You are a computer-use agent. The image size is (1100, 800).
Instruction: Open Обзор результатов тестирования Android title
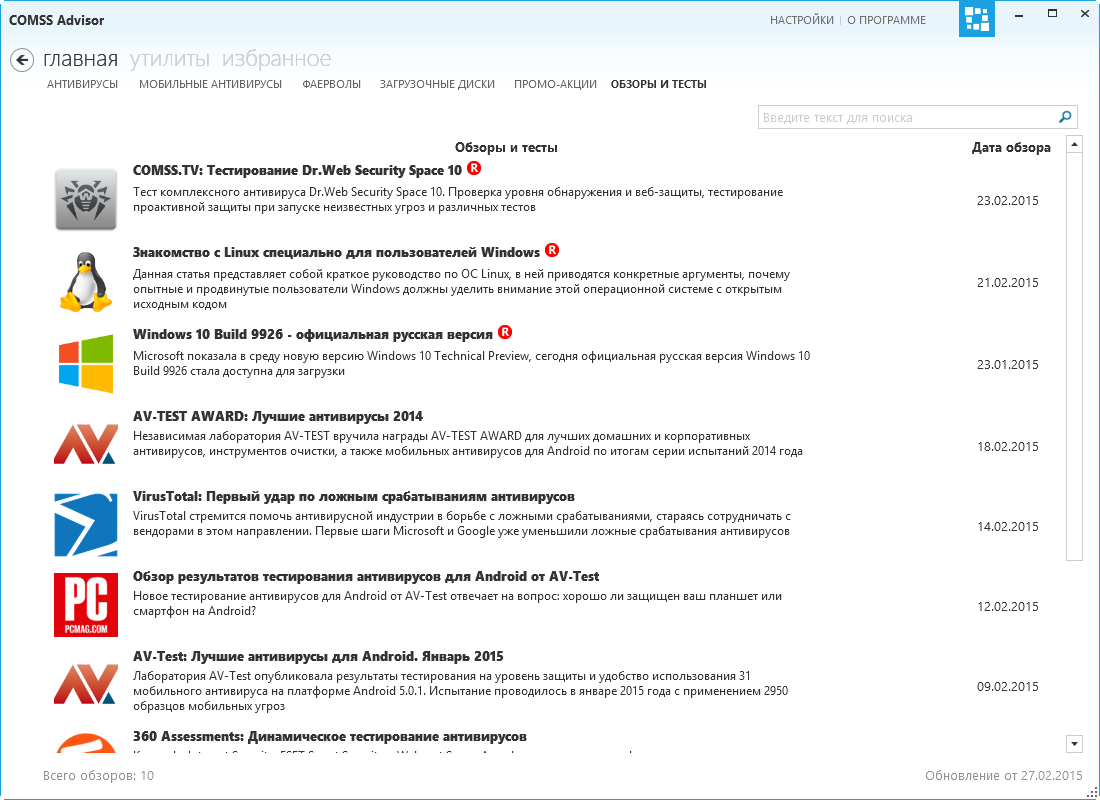[365, 577]
